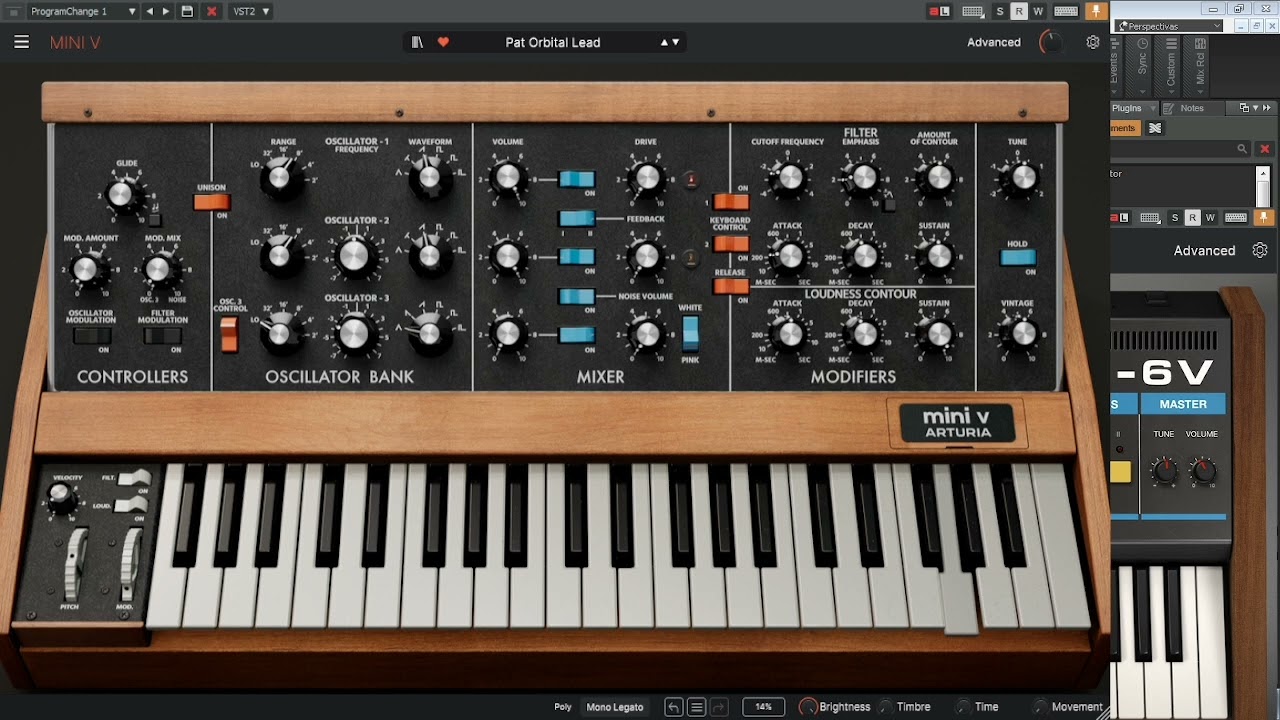Select the Instruments sub-tab

[1124, 128]
